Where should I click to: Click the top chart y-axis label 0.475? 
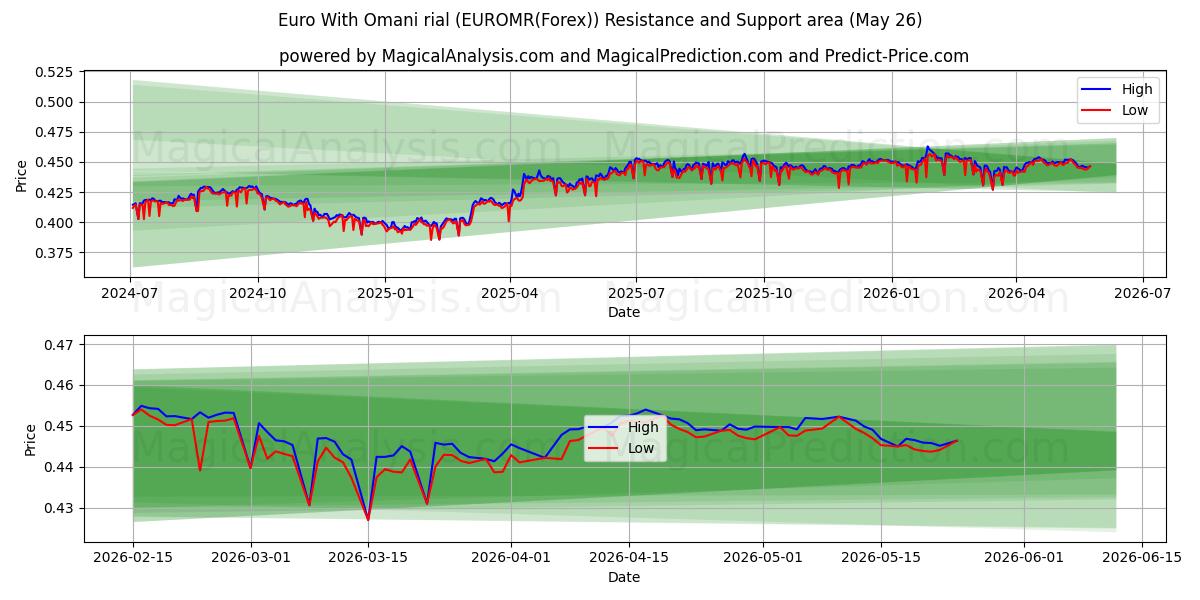pos(54,132)
